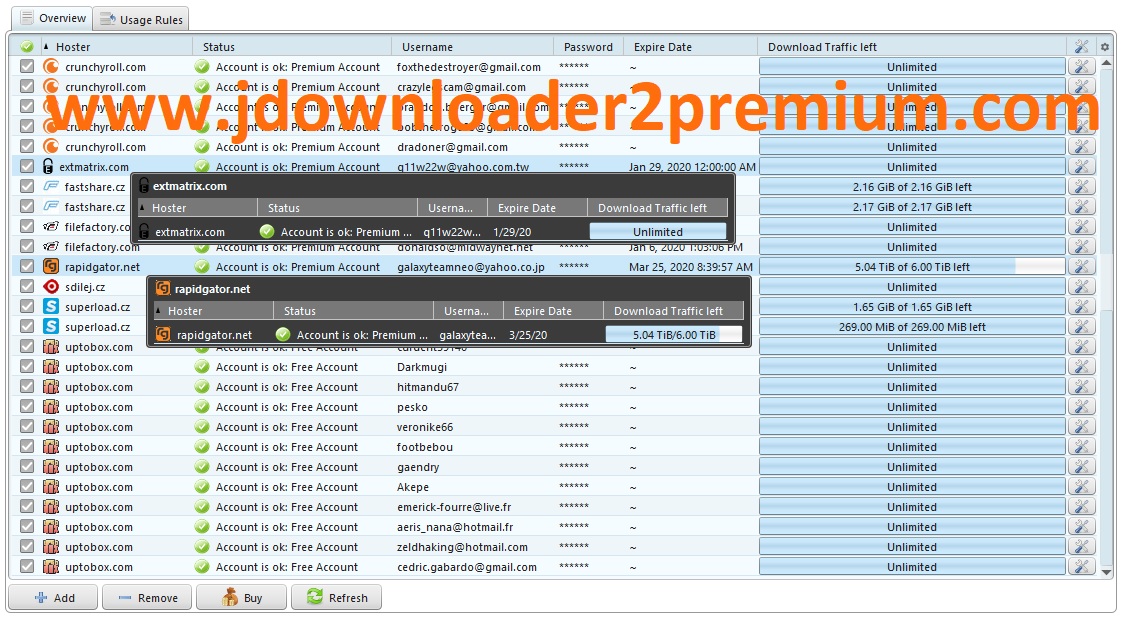Toggle the checkbox for uptobox.com pesko
Viewport: 1123px width, 622px height.
[x=26, y=407]
